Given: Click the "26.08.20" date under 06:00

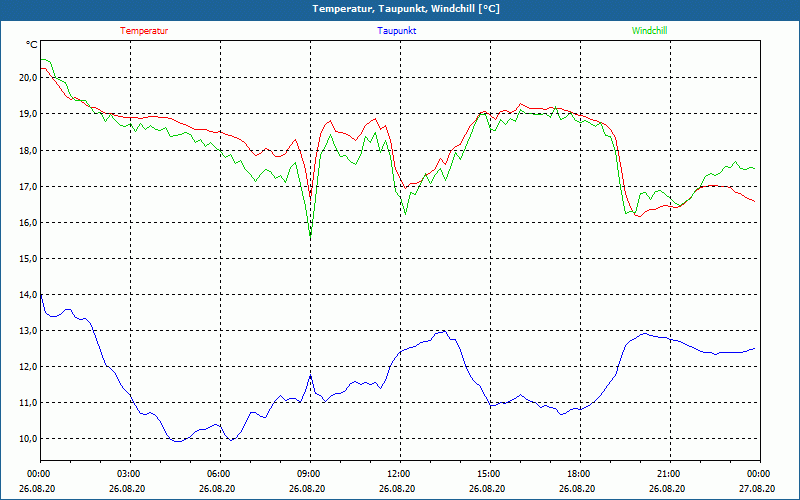Looking at the screenshot, I should 217,488.
